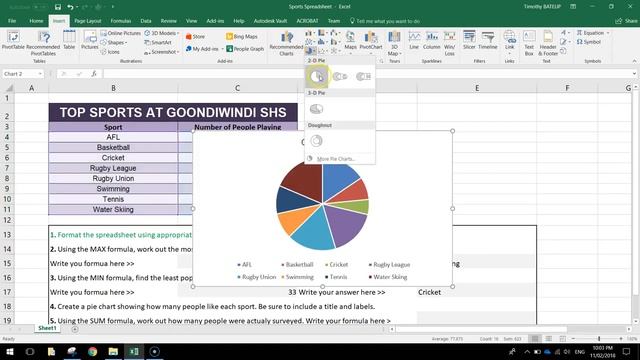Click the Insert Function fx button
The height and width of the screenshot is (360, 640).
click(x=94, y=74)
